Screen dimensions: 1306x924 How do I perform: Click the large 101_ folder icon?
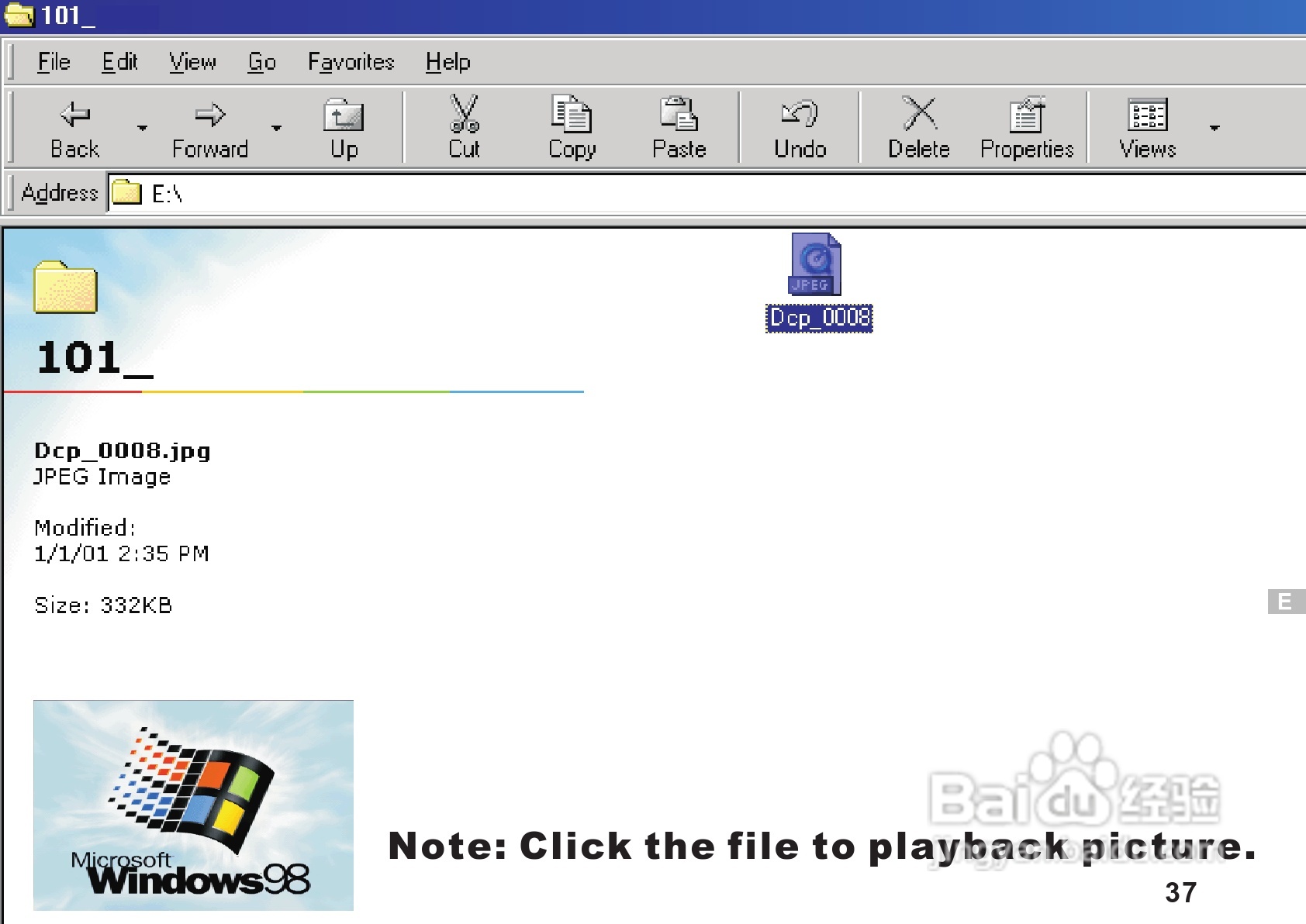[x=65, y=287]
